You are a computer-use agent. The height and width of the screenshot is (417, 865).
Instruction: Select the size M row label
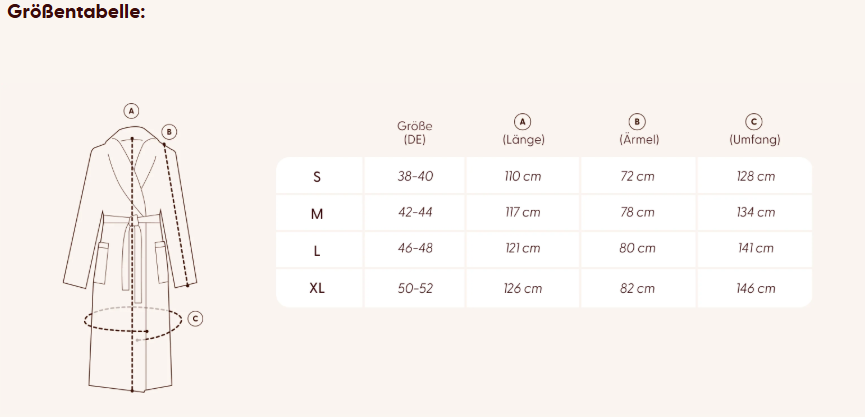[317, 213]
